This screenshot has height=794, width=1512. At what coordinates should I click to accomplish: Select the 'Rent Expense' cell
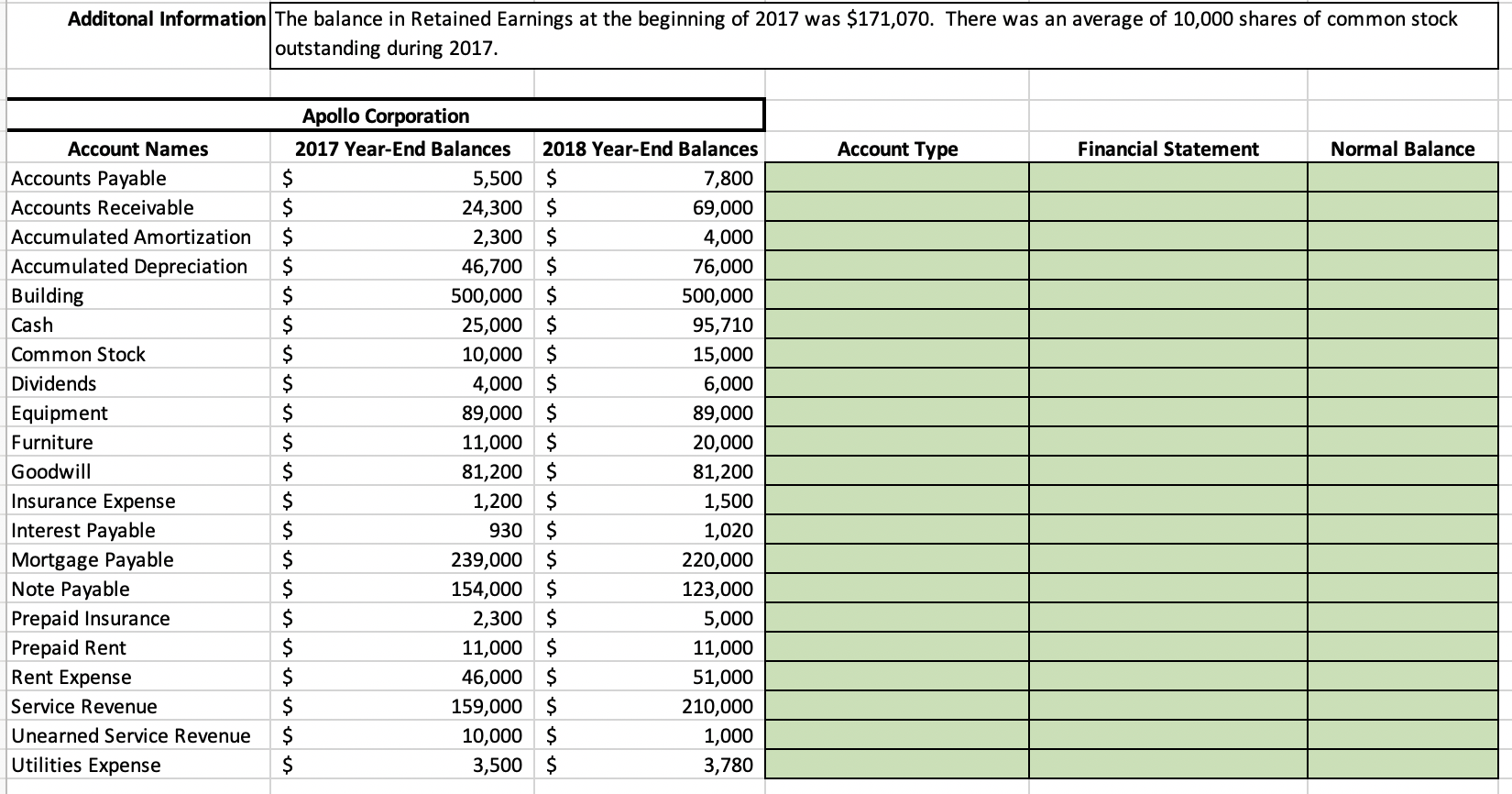point(138,677)
